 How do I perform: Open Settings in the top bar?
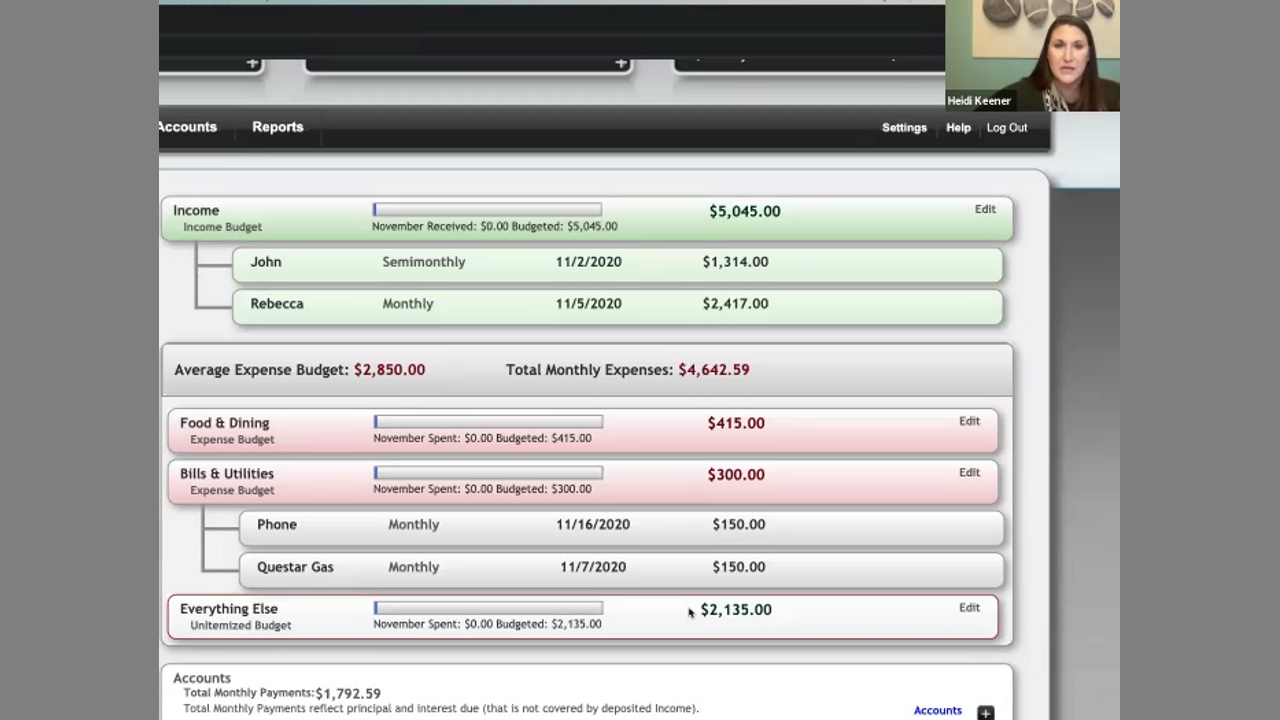904,128
